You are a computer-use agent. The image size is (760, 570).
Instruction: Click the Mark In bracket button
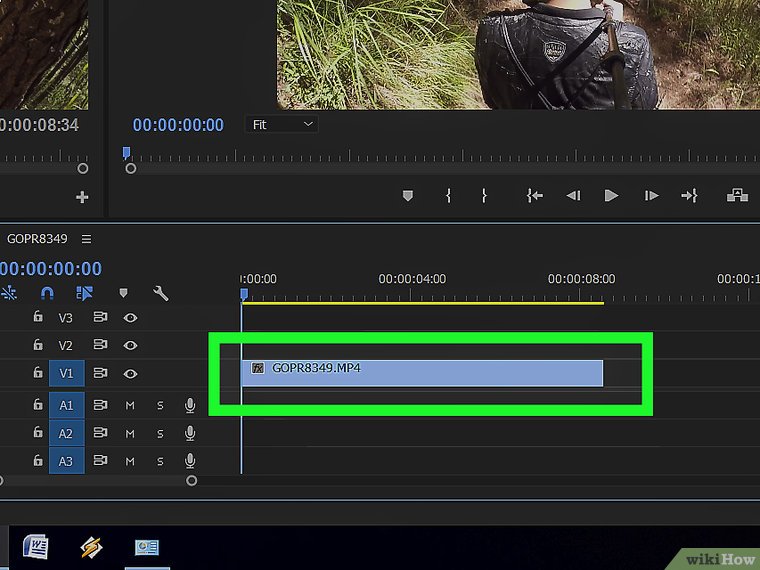[448, 196]
